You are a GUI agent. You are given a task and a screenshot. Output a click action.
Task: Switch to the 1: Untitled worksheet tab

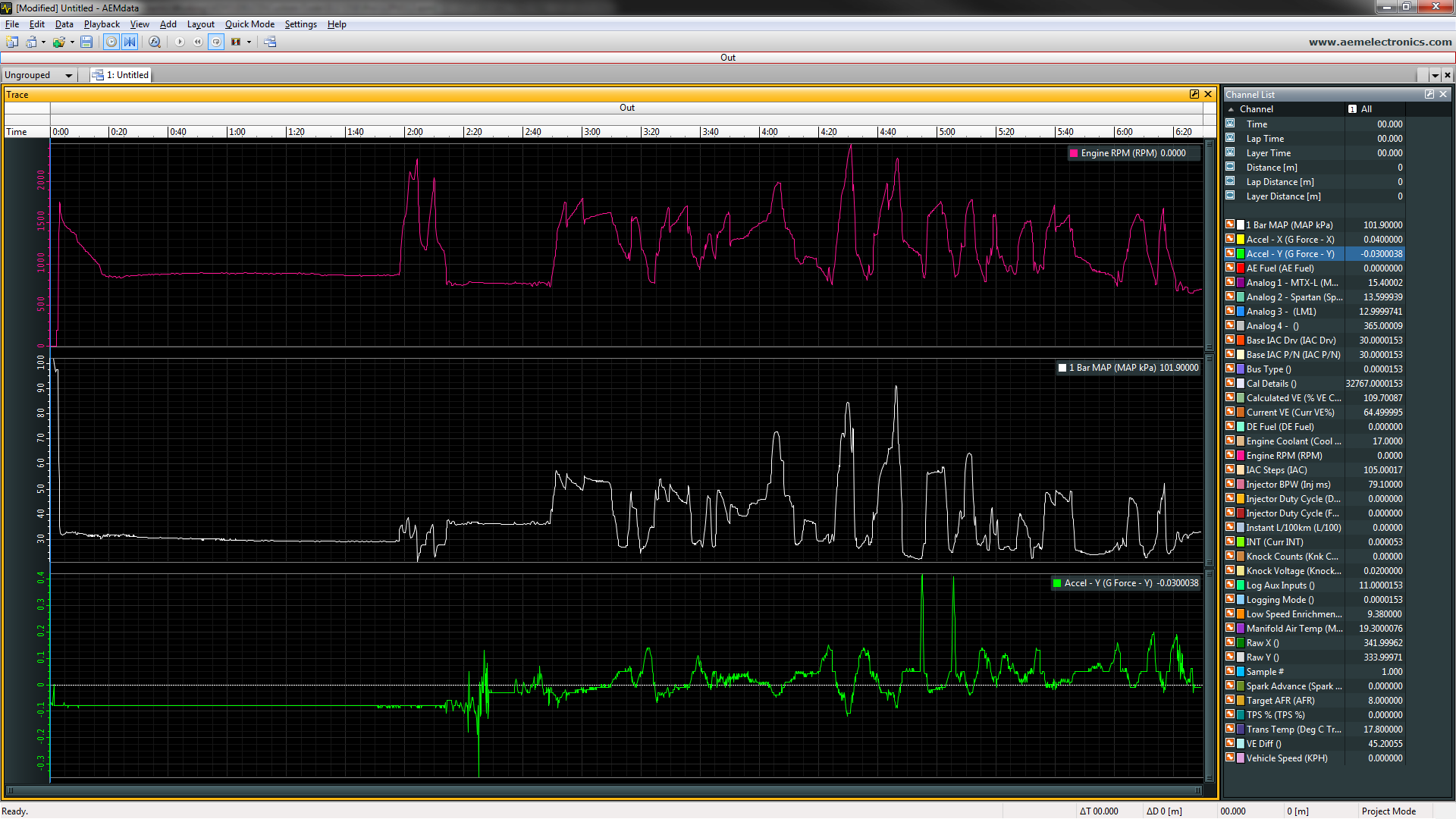pos(121,74)
